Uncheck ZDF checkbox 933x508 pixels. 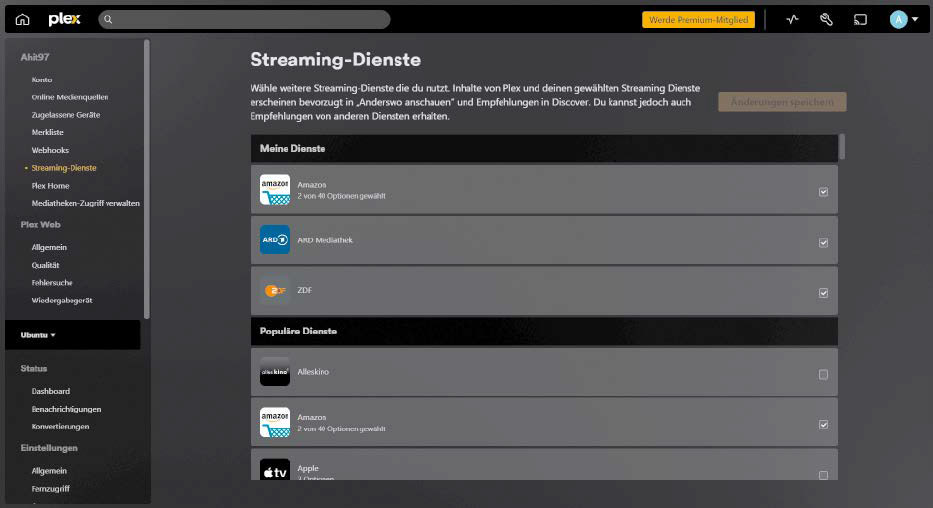click(x=824, y=293)
